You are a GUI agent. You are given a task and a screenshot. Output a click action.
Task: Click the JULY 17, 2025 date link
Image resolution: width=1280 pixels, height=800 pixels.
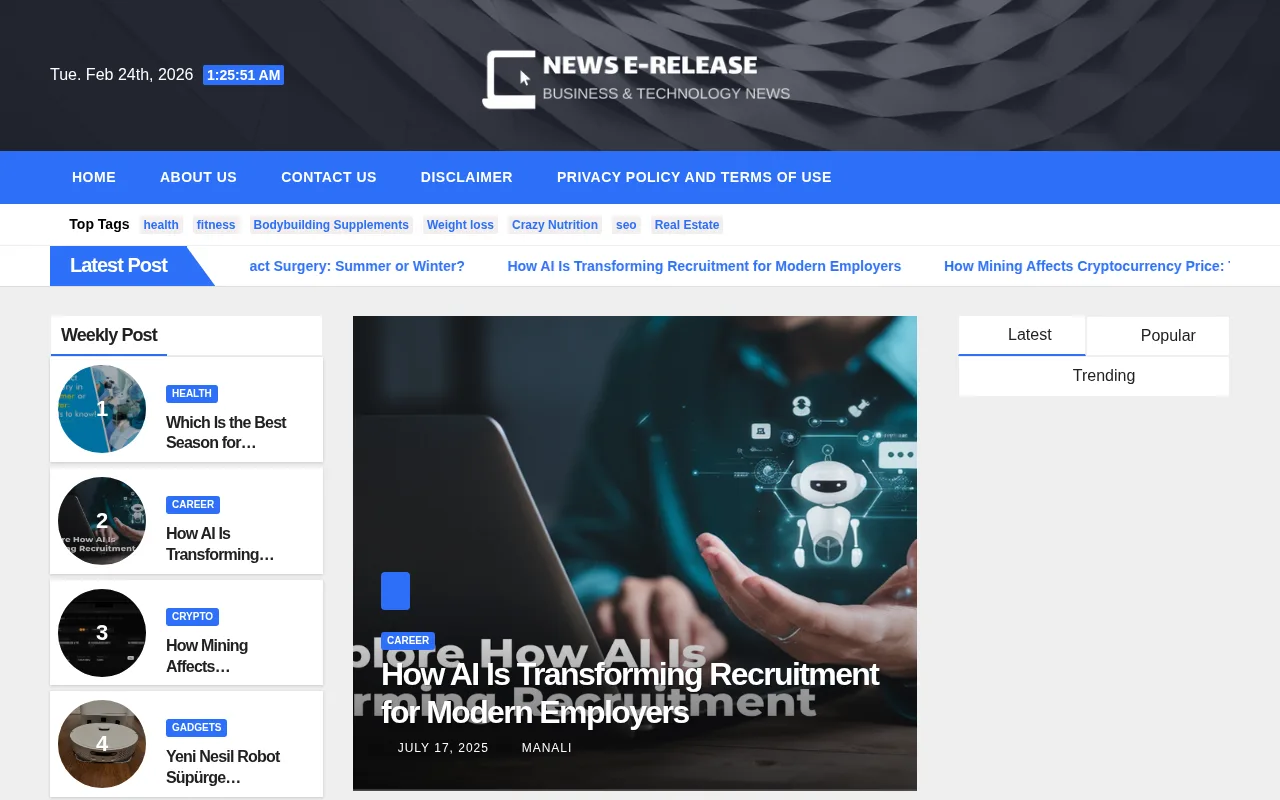(x=443, y=747)
